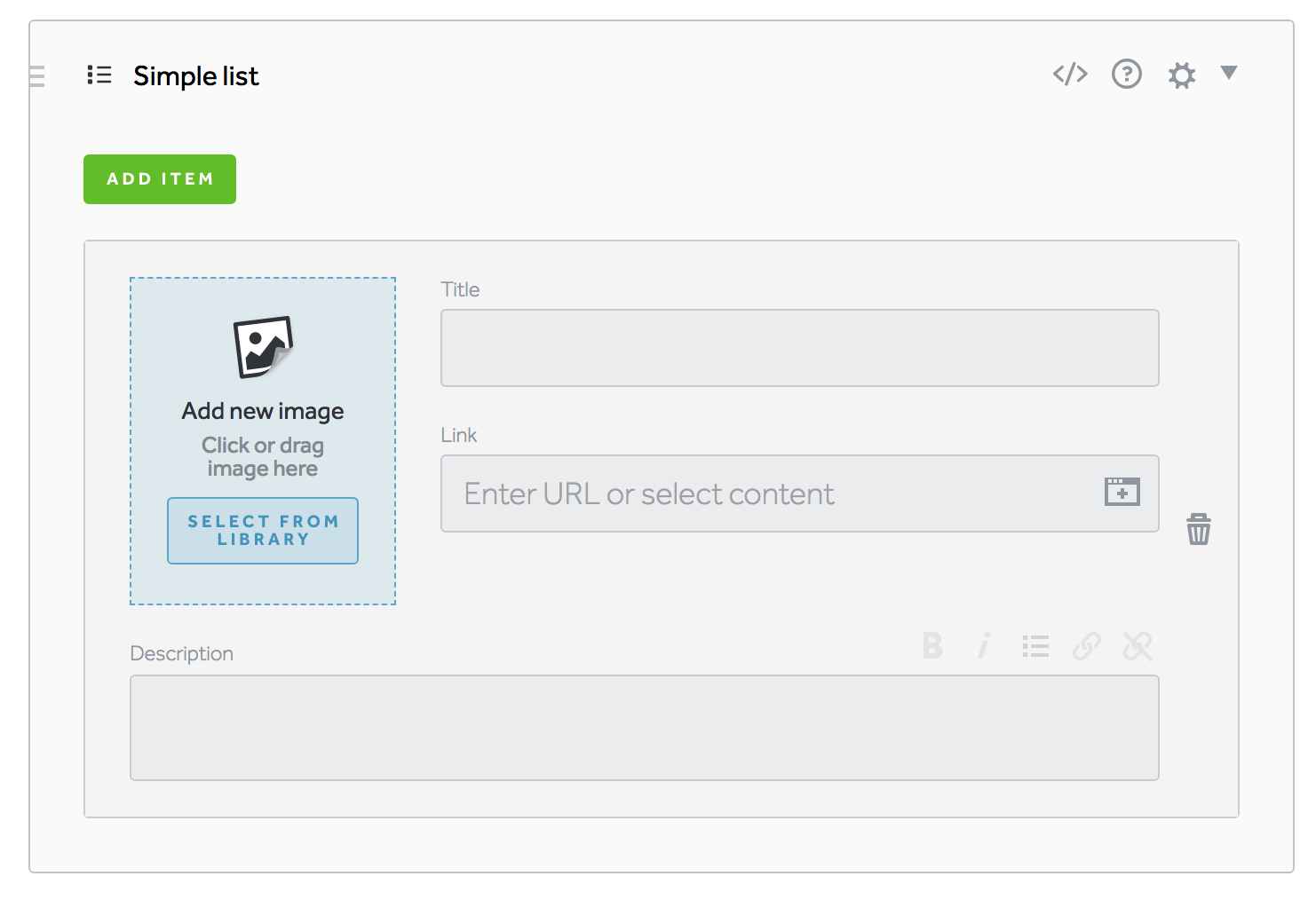Collapse the Simple list panel arrow
Screen dimensions: 1316x900
(x=1229, y=73)
